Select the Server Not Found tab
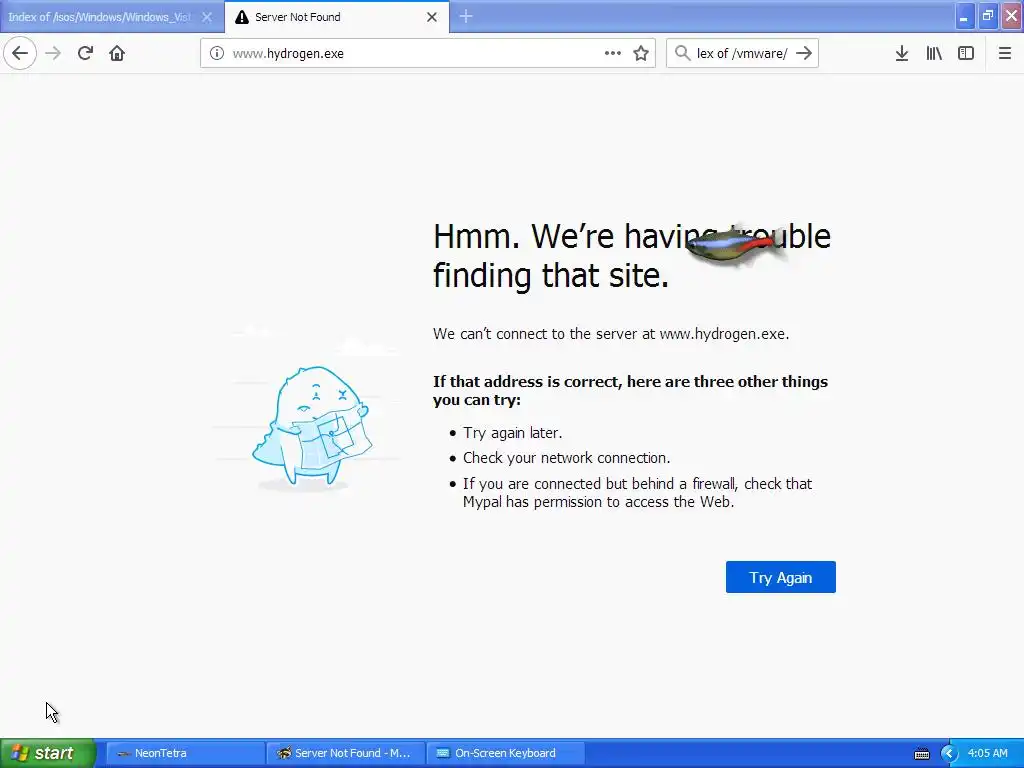The image size is (1024, 768). click(x=337, y=17)
